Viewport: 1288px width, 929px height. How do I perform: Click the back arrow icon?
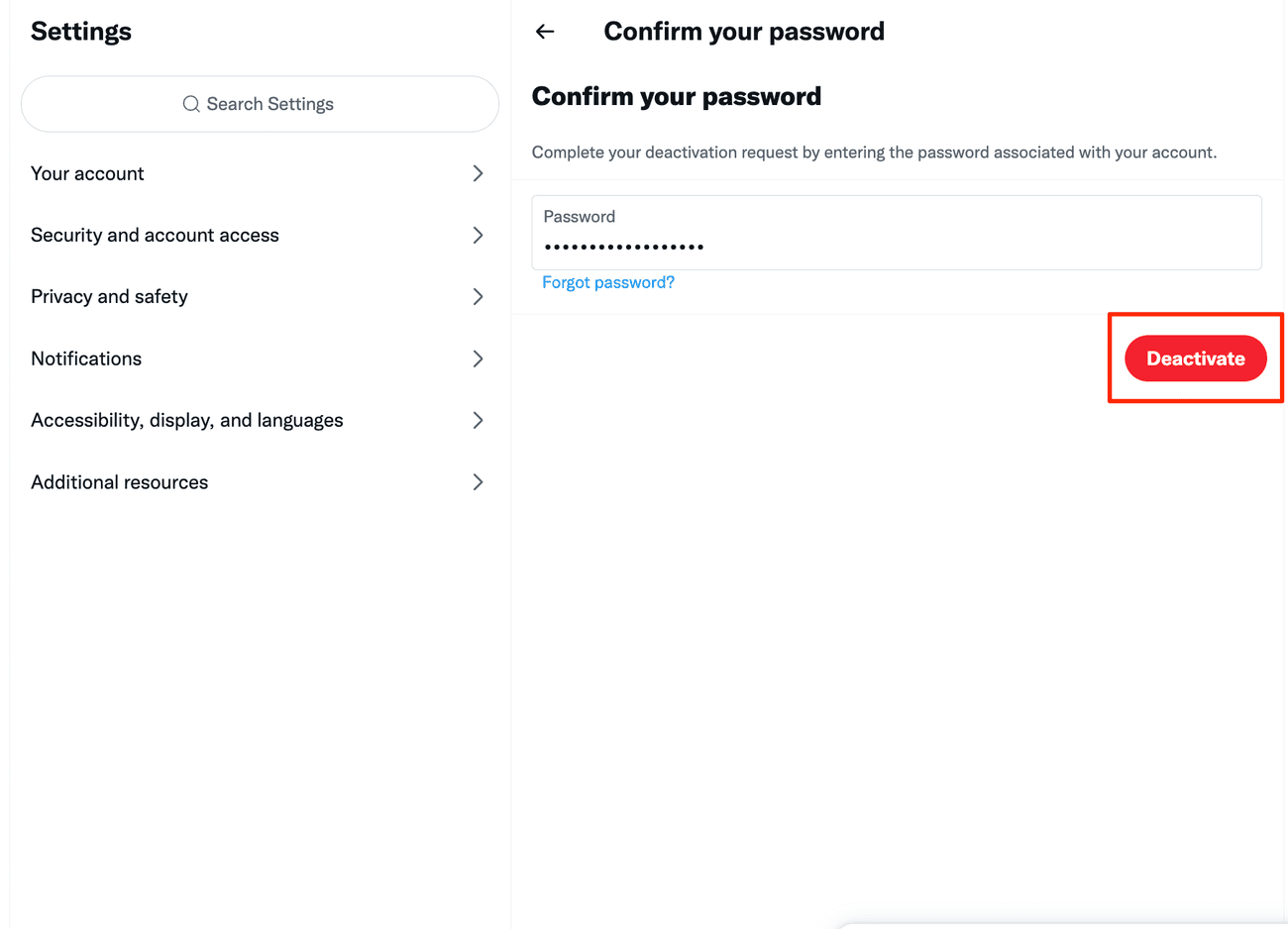[x=545, y=32]
